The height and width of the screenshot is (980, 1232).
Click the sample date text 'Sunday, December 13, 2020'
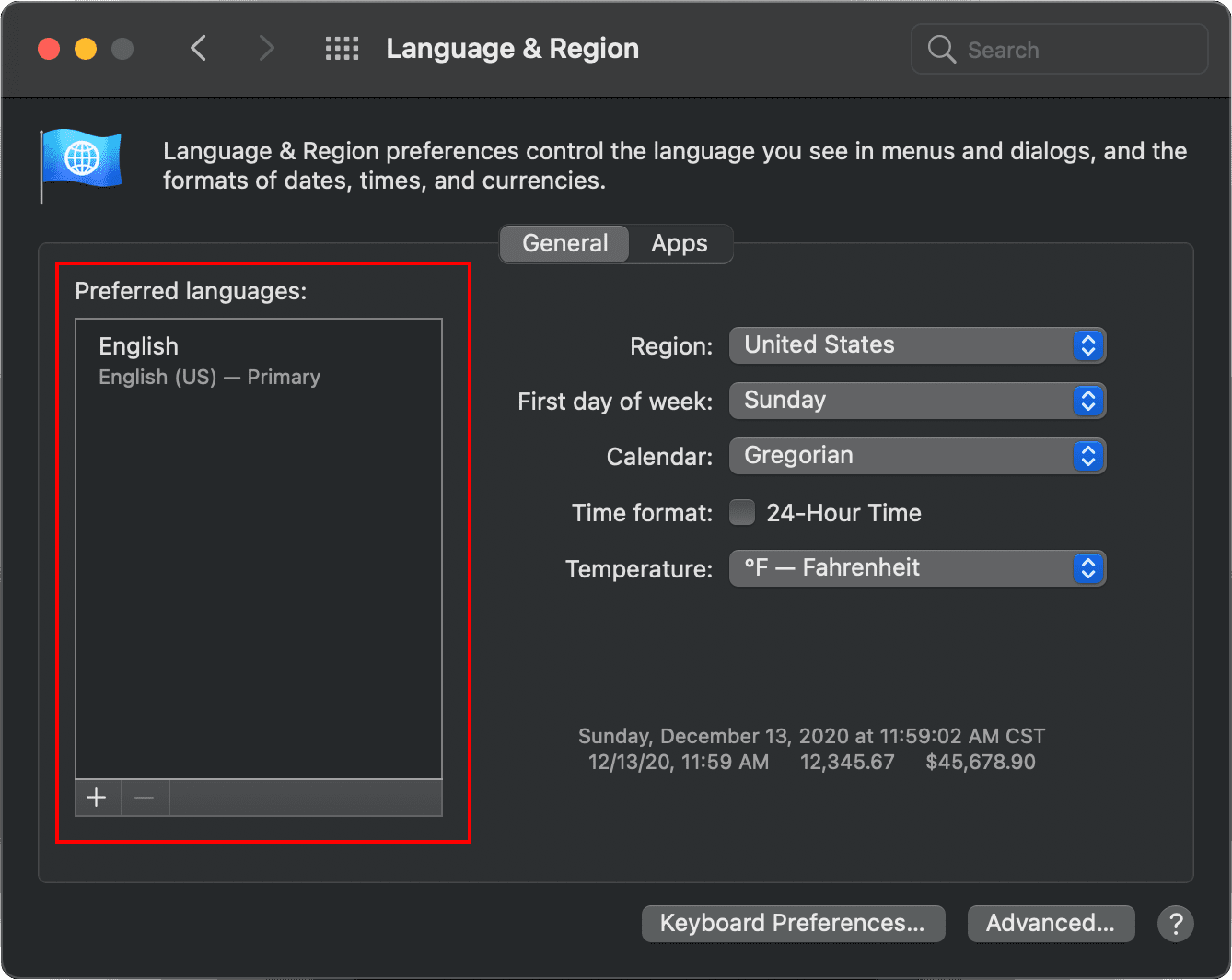click(x=715, y=736)
